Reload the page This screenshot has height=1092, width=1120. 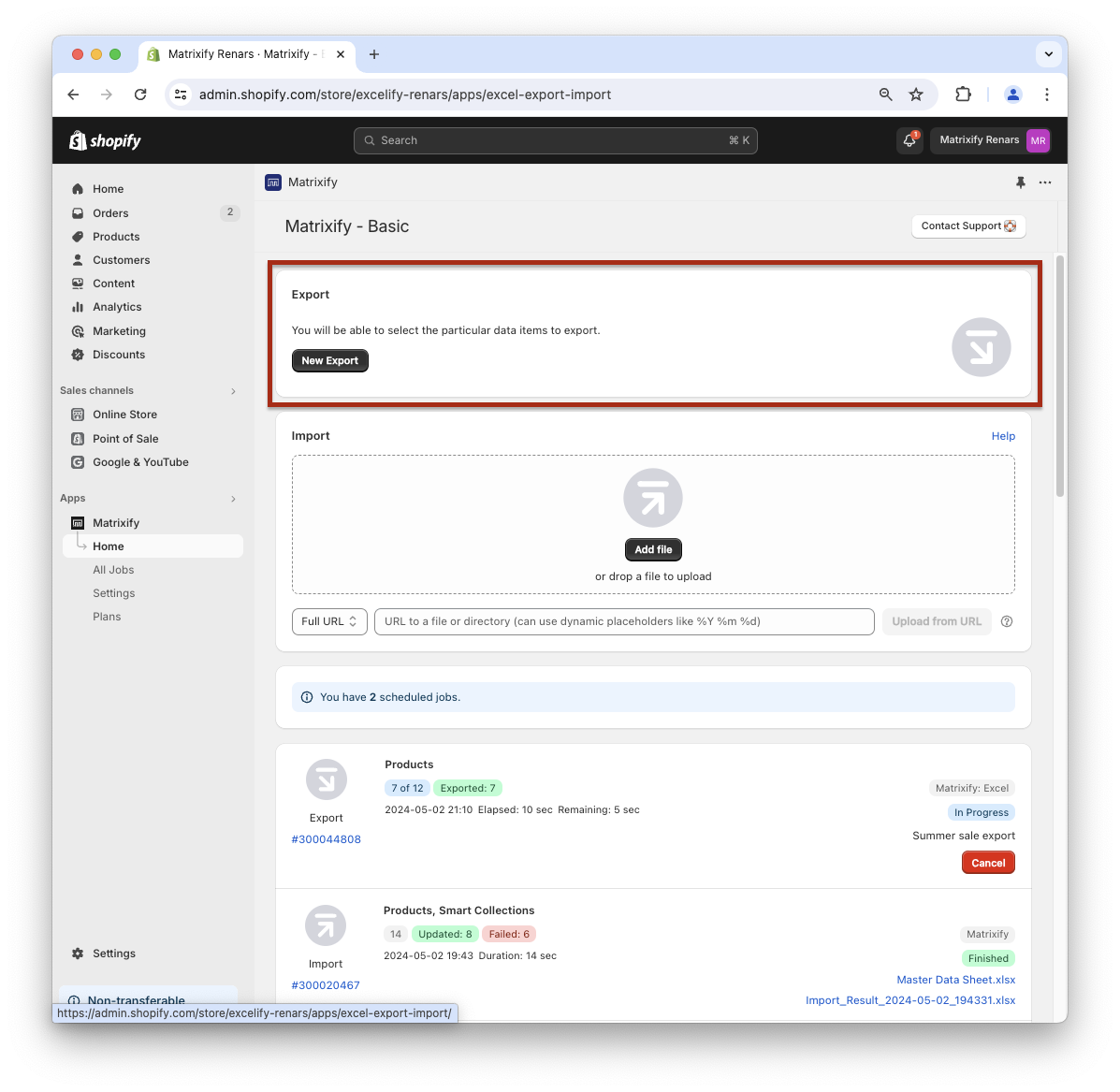[x=140, y=95]
